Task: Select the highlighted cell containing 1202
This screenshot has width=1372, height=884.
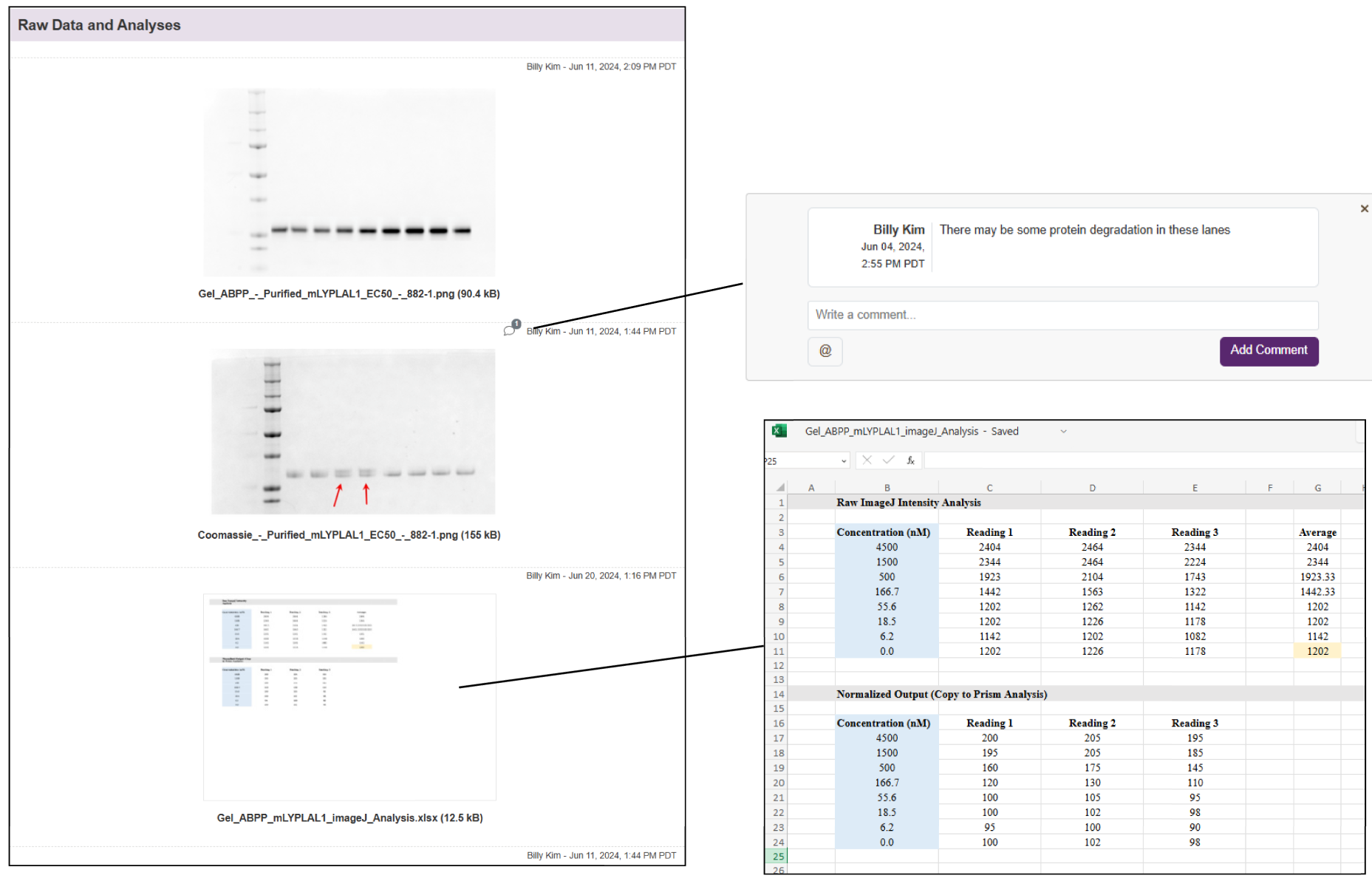Action: coord(1317,650)
